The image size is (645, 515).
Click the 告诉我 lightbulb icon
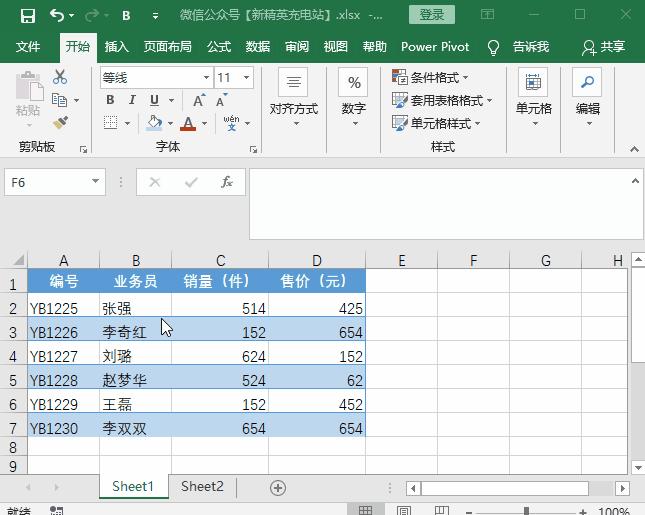pyautogui.click(x=493, y=47)
